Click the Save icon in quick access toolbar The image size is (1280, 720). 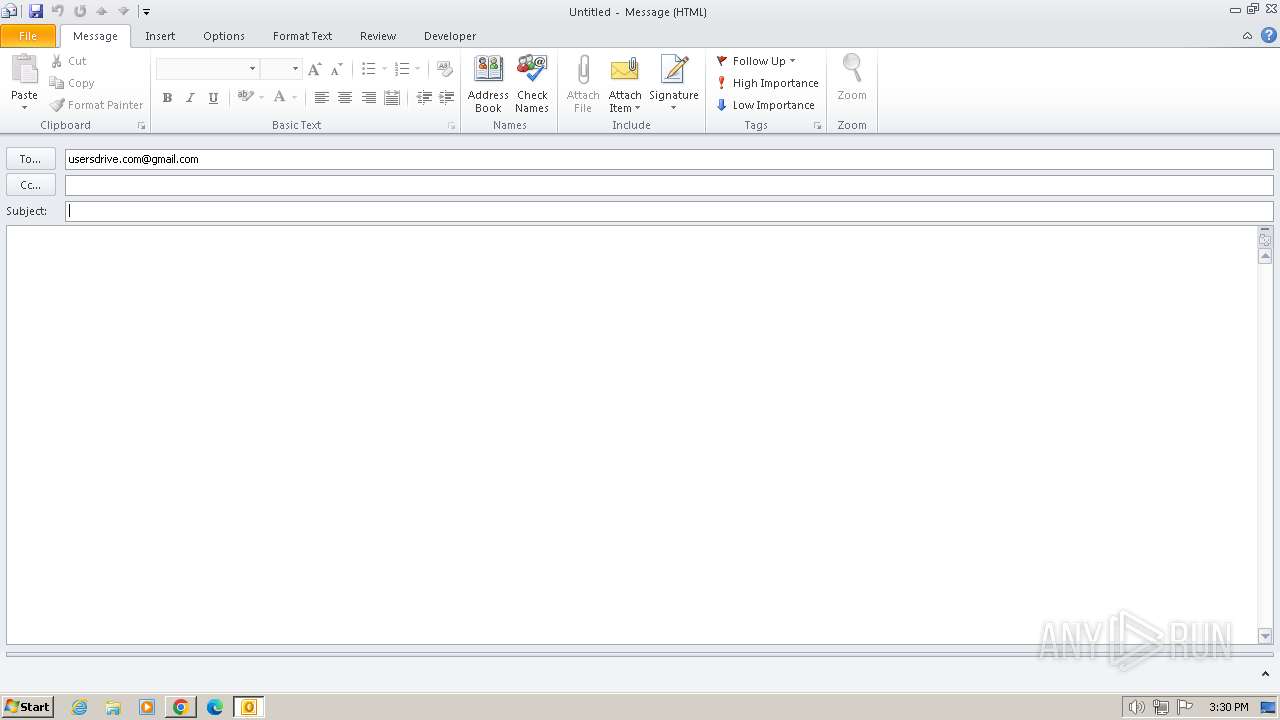click(36, 11)
